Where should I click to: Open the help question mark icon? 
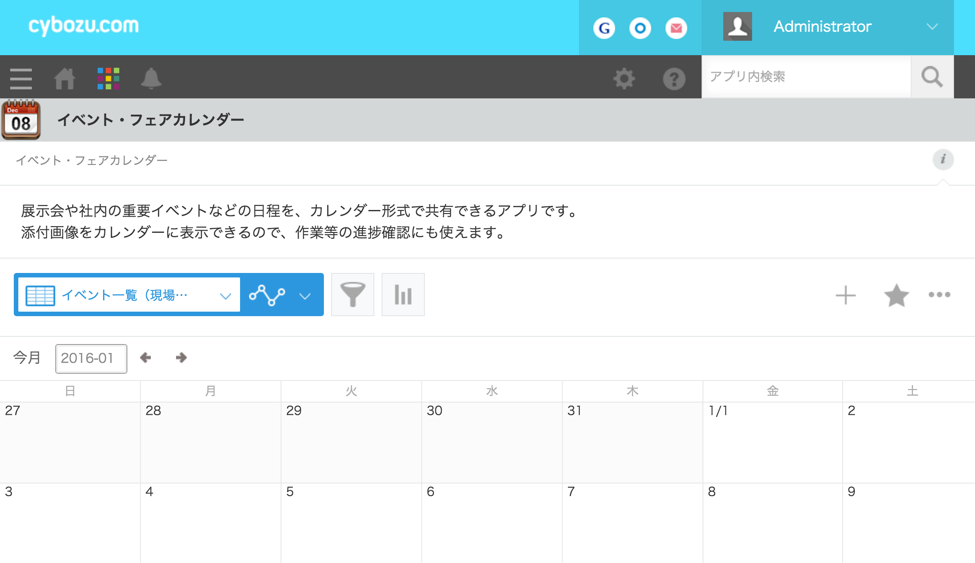[x=674, y=78]
